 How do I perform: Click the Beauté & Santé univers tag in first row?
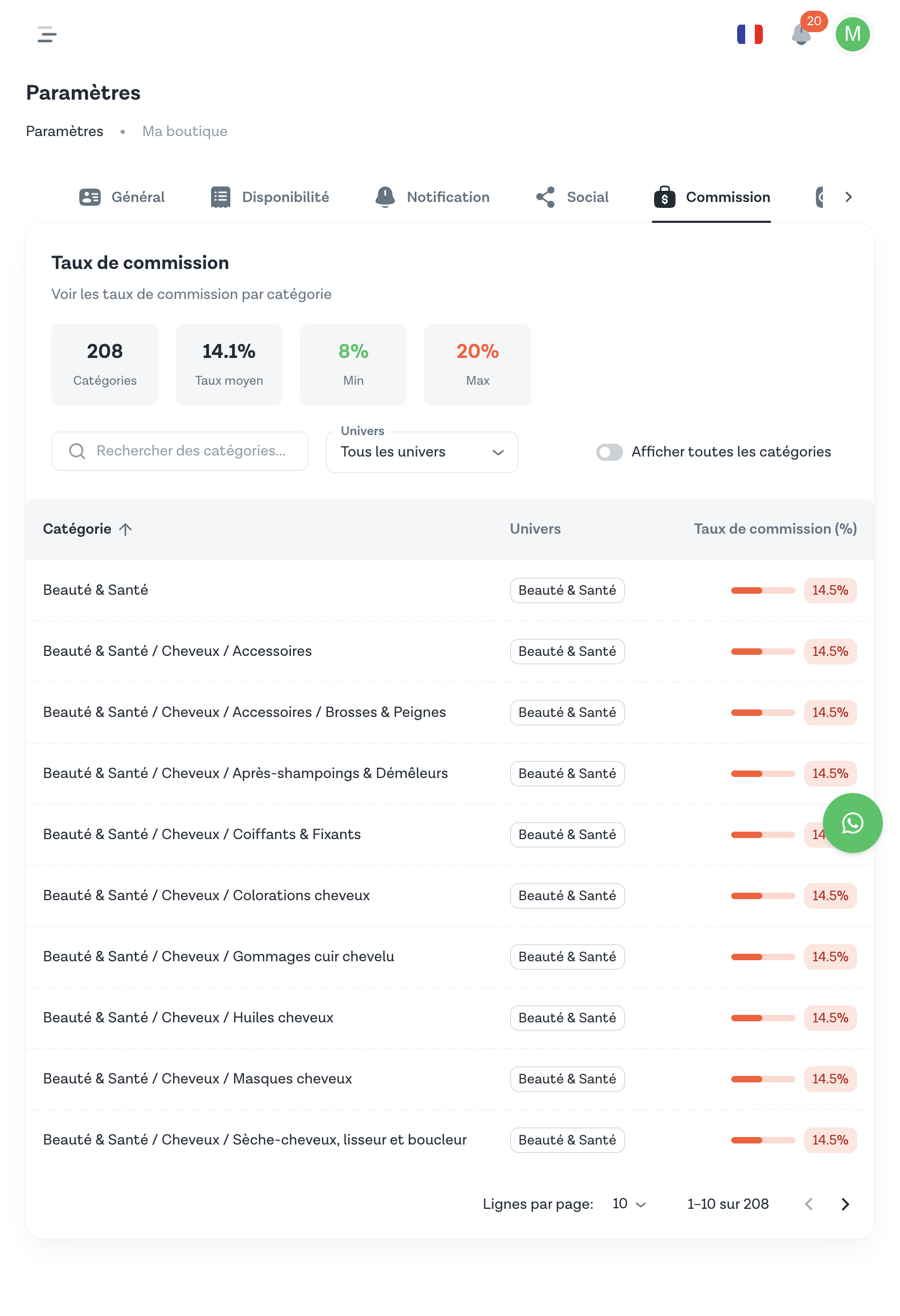tap(567, 590)
